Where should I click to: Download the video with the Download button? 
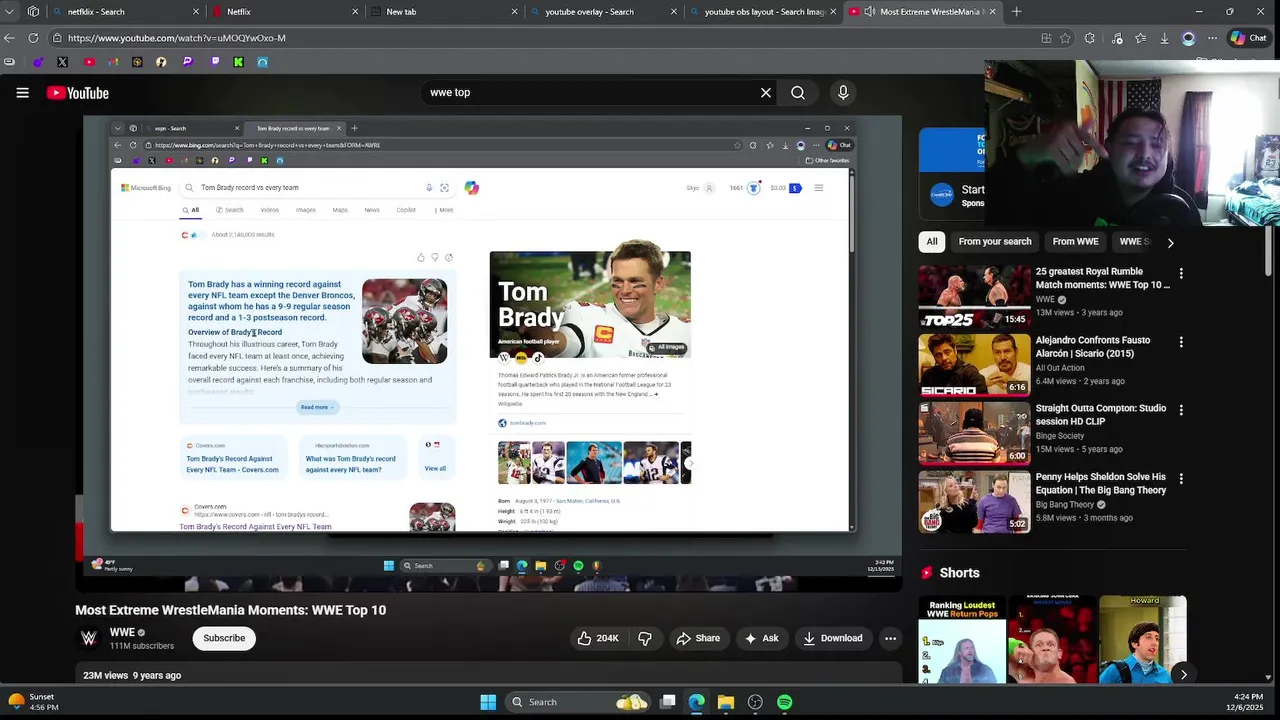pos(832,638)
